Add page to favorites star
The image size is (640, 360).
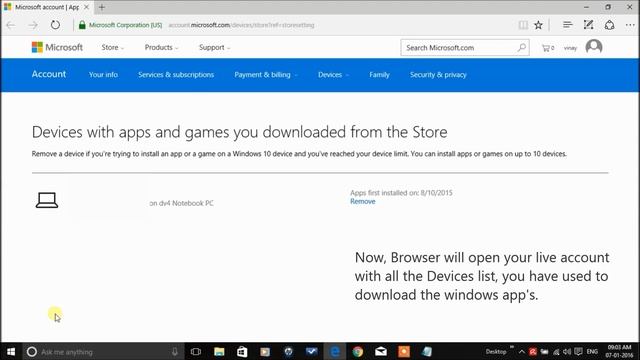tap(538, 25)
